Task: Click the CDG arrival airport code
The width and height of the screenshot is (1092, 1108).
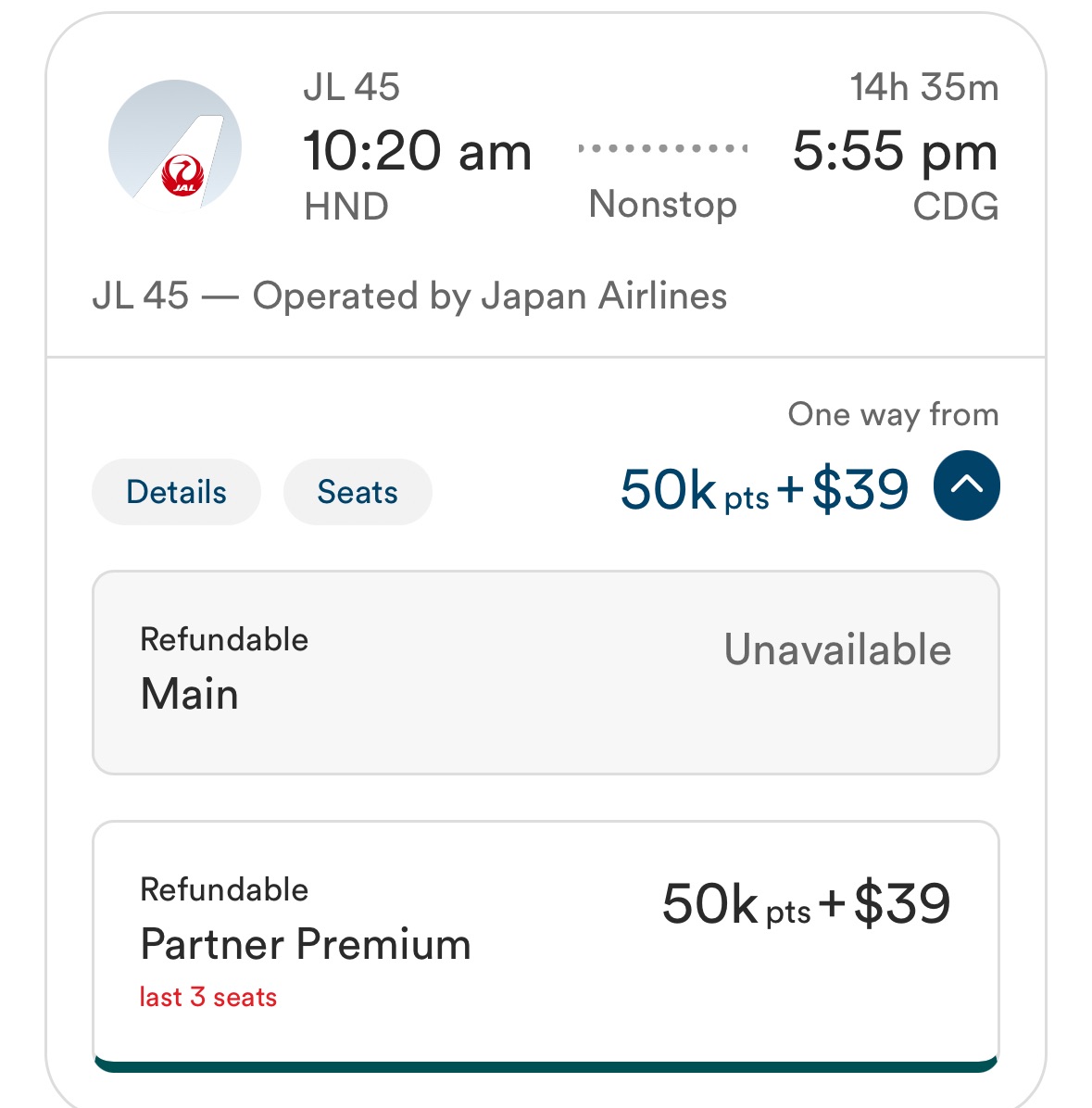Action: pos(956,207)
